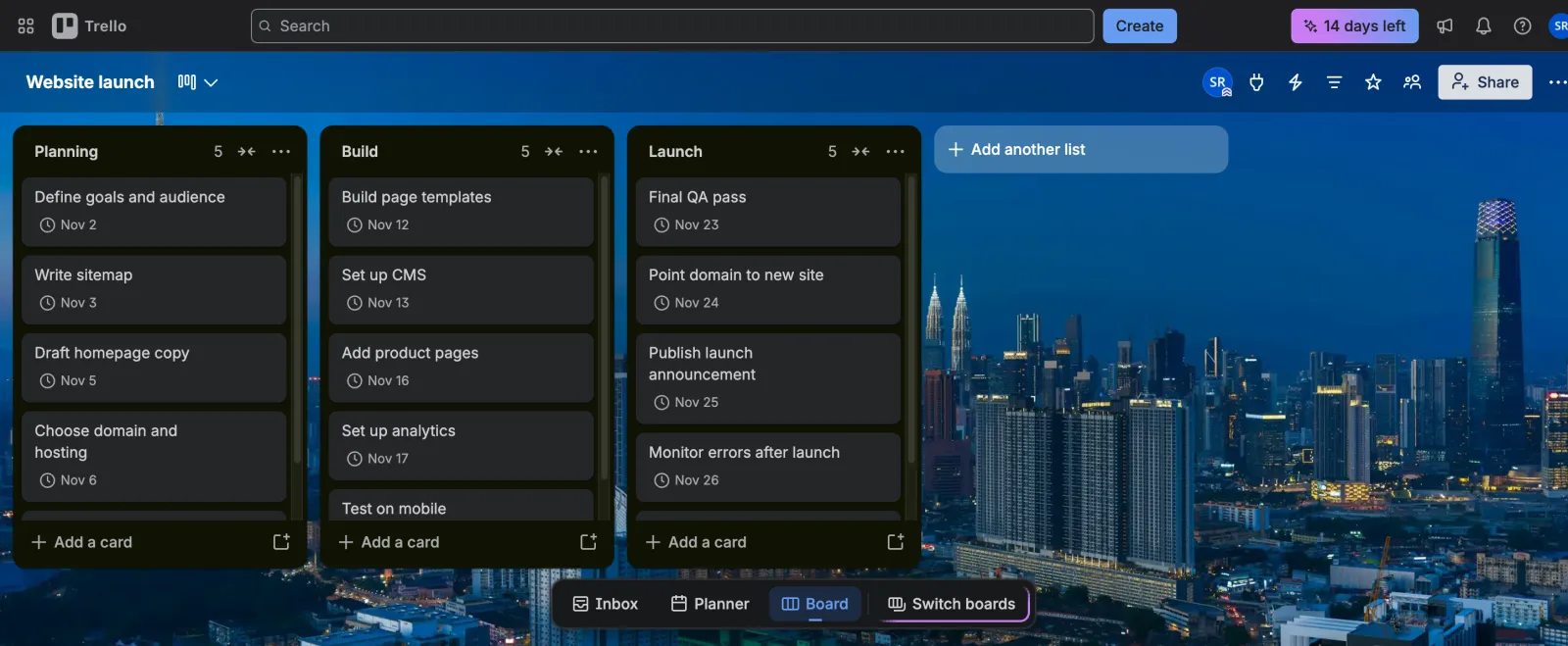Open the Add product pages card

tap(461, 368)
